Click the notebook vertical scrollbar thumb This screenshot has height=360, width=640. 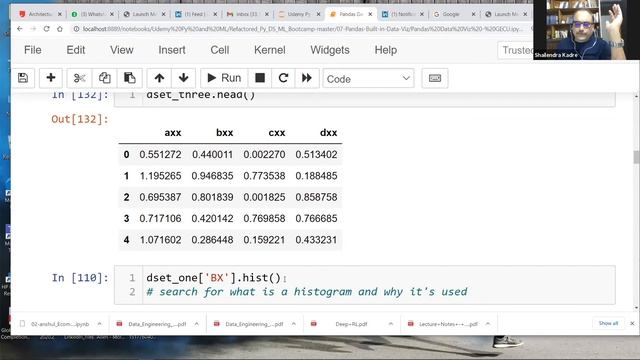[636, 157]
